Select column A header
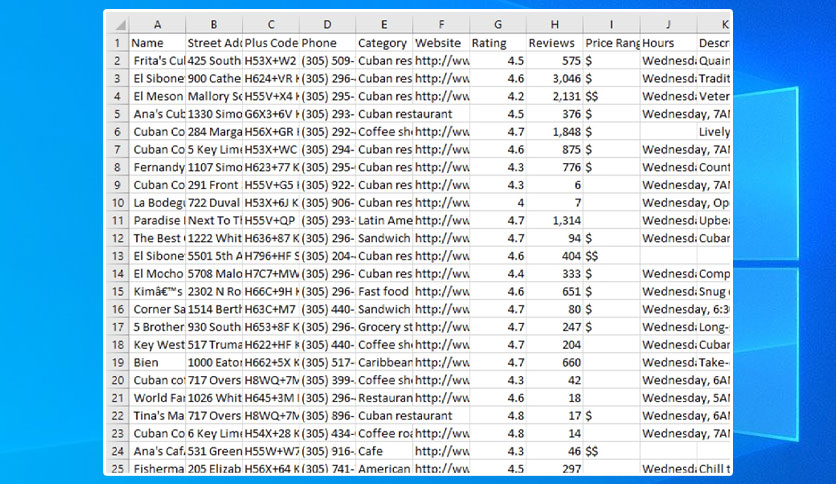The height and width of the screenshot is (484, 836). (157, 25)
